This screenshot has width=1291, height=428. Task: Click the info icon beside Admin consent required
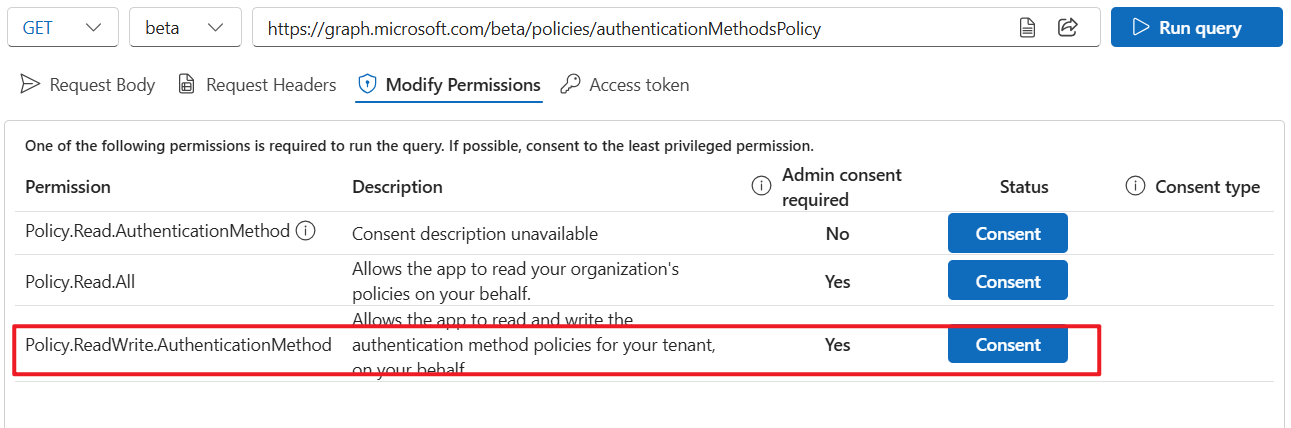coord(761,186)
